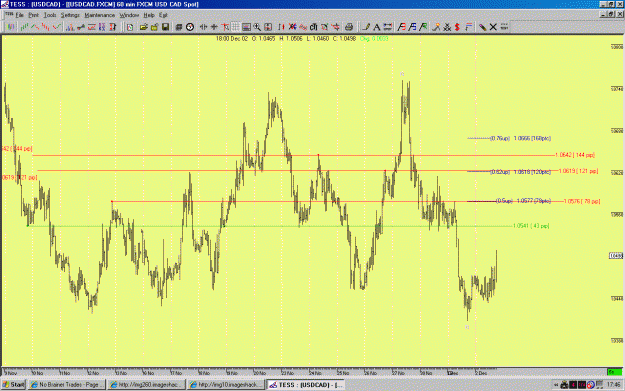Open the File menu
Screen dimensions: 625x391
pos(20,15)
